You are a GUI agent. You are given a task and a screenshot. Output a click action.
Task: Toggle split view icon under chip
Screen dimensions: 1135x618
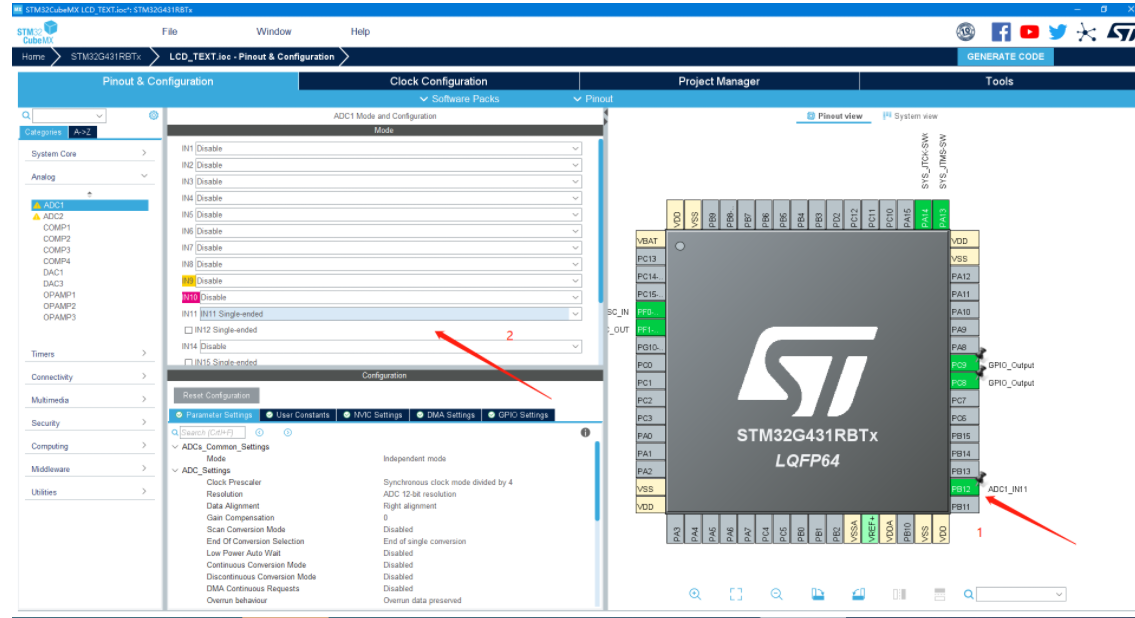899,594
